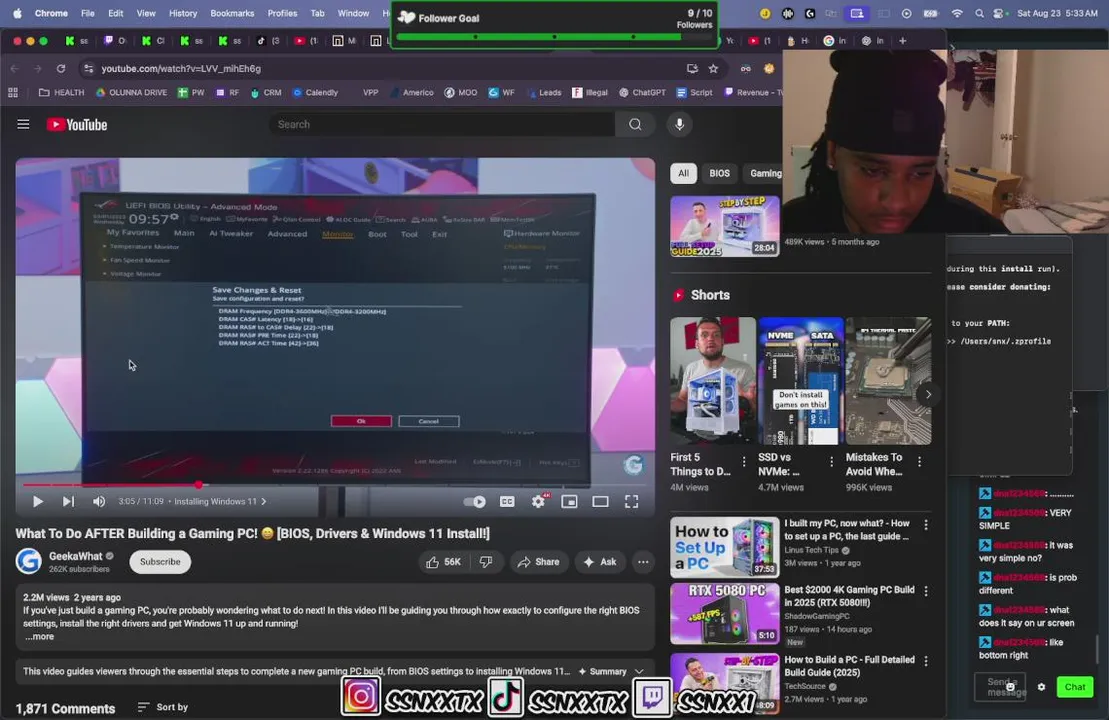Go back in Chrome

[x=15, y=69]
